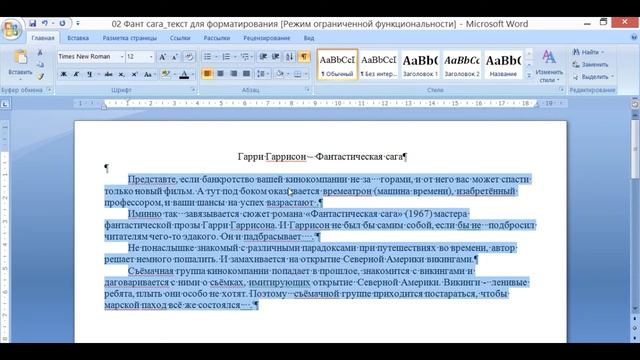Apply the paragraph shading fill color
640x360 pixels.
[x=280, y=74]
